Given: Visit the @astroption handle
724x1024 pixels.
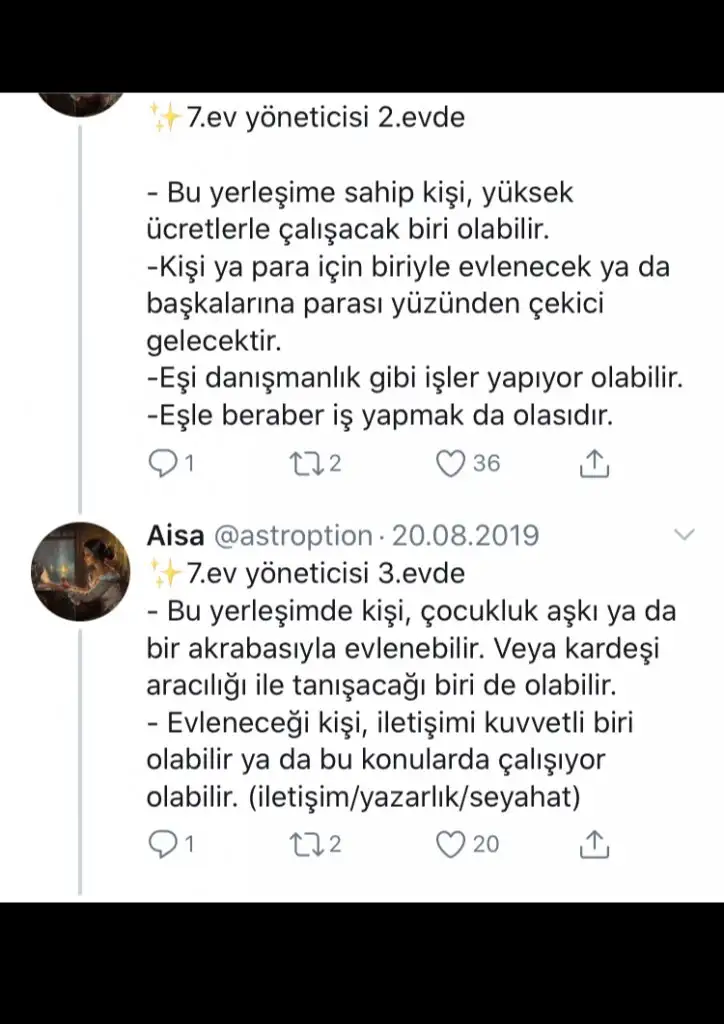Looking at the screenshot, I should tap(293, 536).
